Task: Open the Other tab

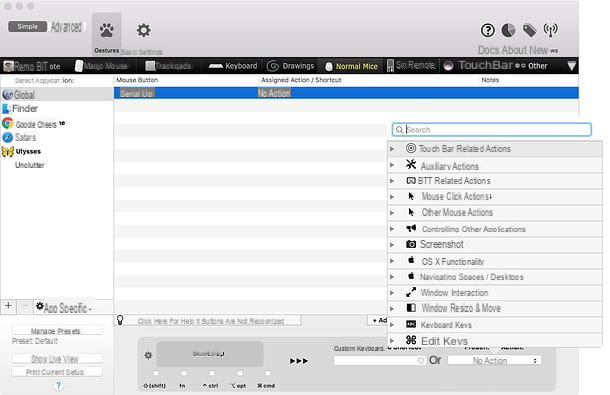Action: pyautogui.click(x=531, y=66)
